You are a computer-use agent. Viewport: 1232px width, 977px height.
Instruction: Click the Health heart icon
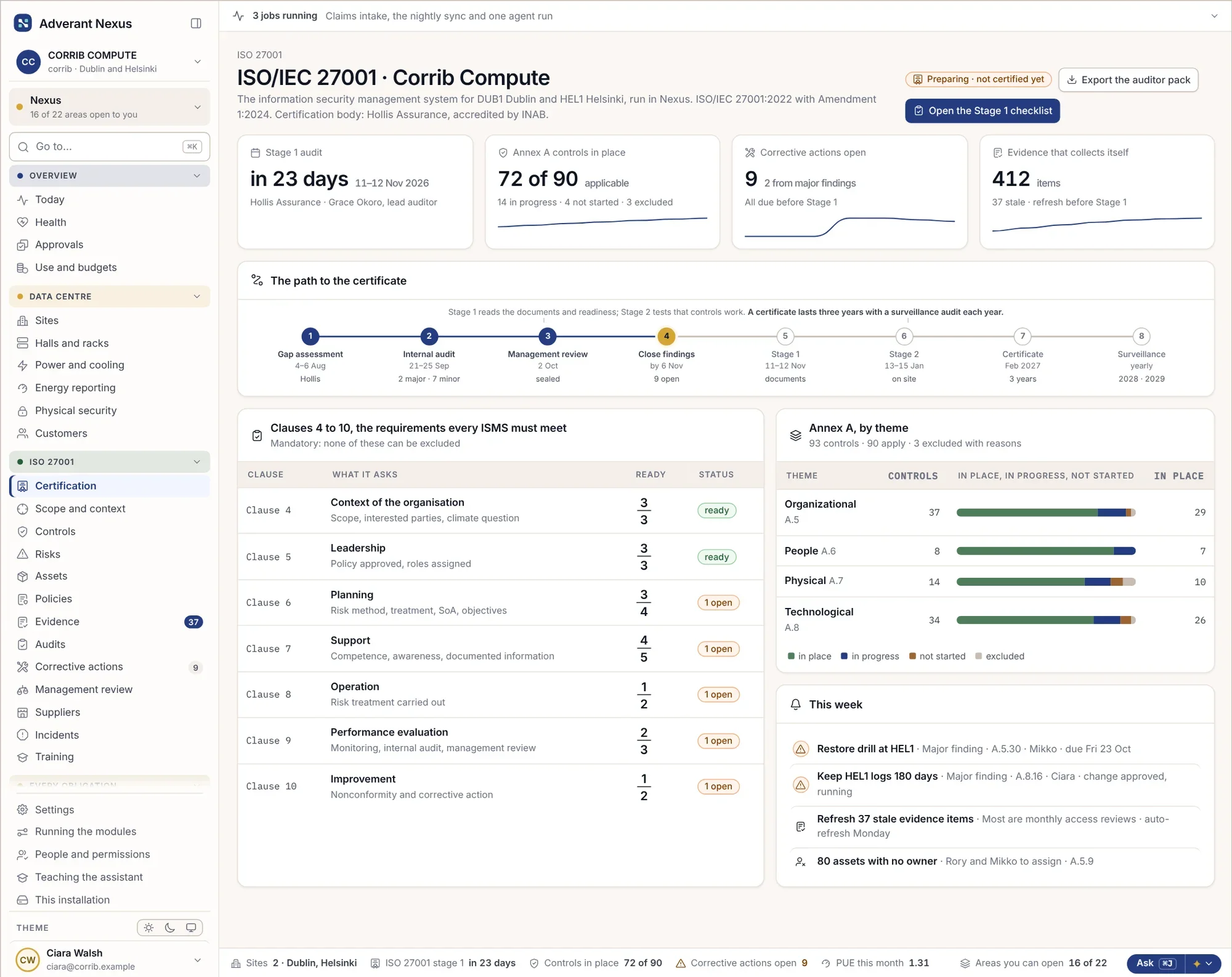(x=23, y=222)
